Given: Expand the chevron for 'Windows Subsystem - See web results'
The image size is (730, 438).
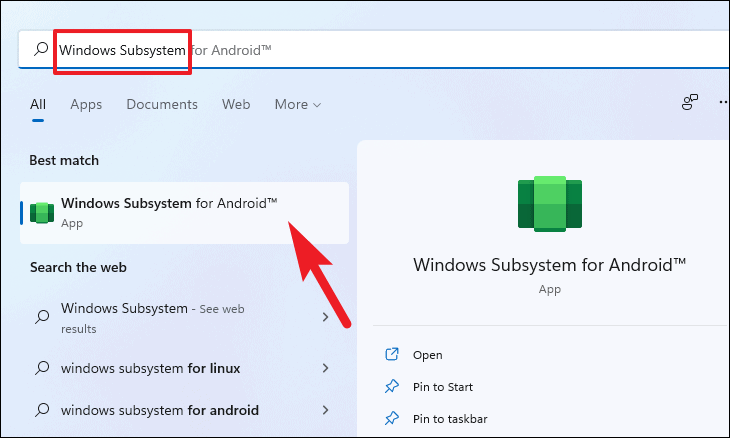Looking at the screenshot, I should tap(325, 317).
